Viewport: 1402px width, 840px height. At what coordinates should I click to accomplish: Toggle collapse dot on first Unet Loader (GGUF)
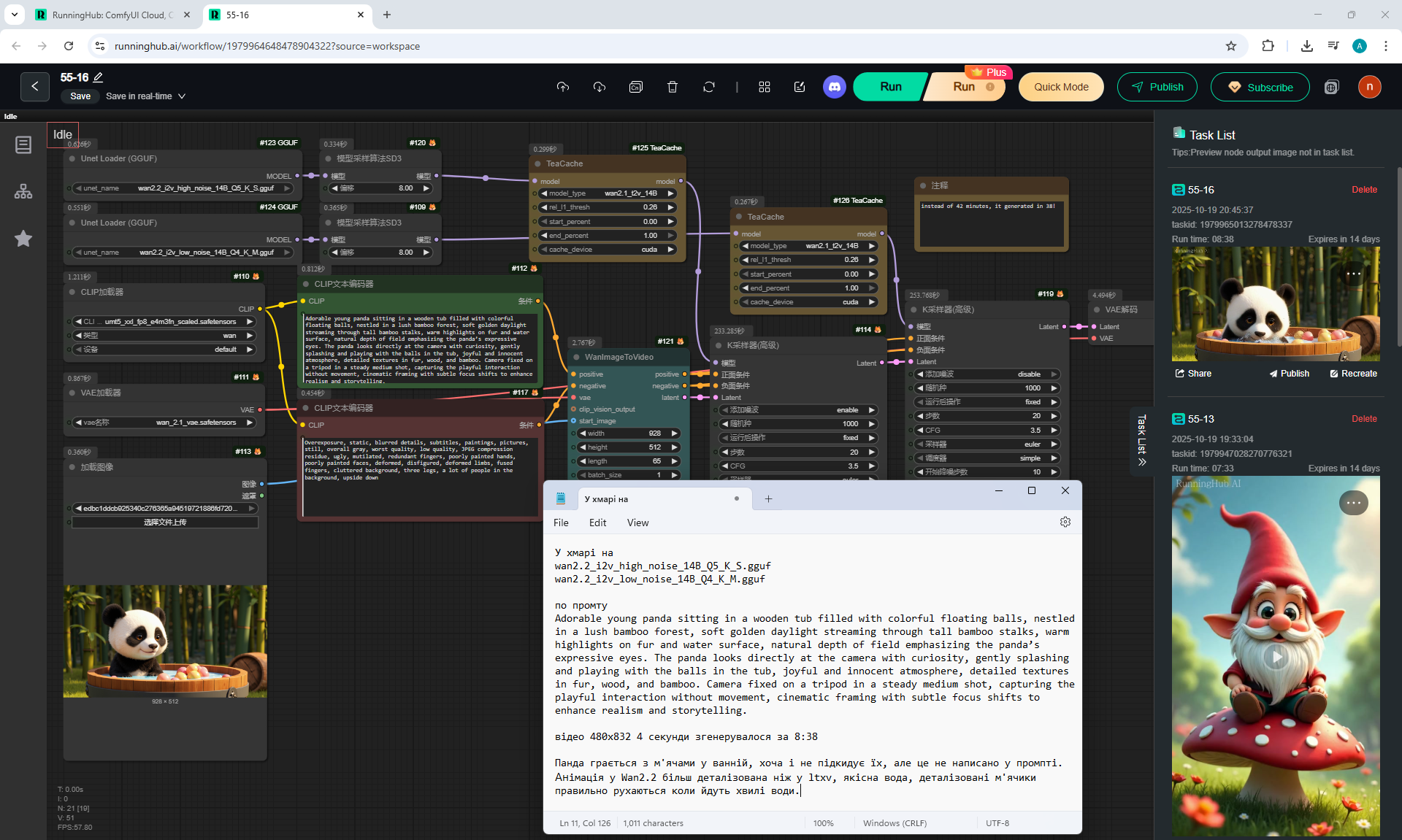[x=72, y=158]
